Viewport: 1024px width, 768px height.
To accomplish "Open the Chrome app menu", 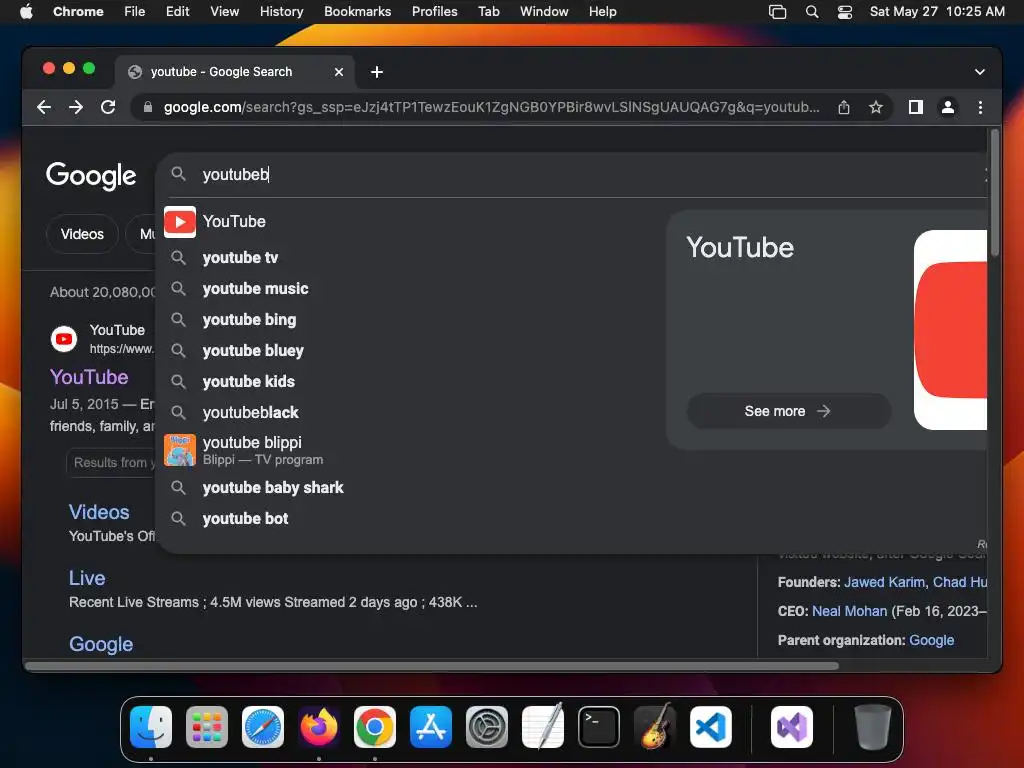I will (x=78, y=11).
